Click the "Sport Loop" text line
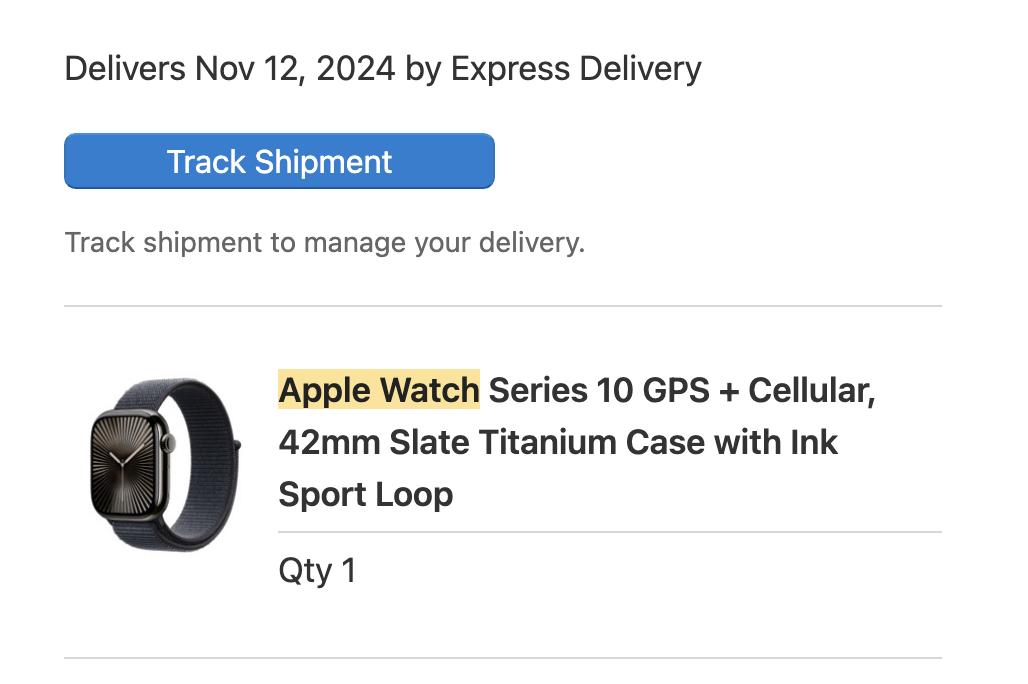Image resolution: width=1028 pixels, height=684 pixels. [365, 494]
